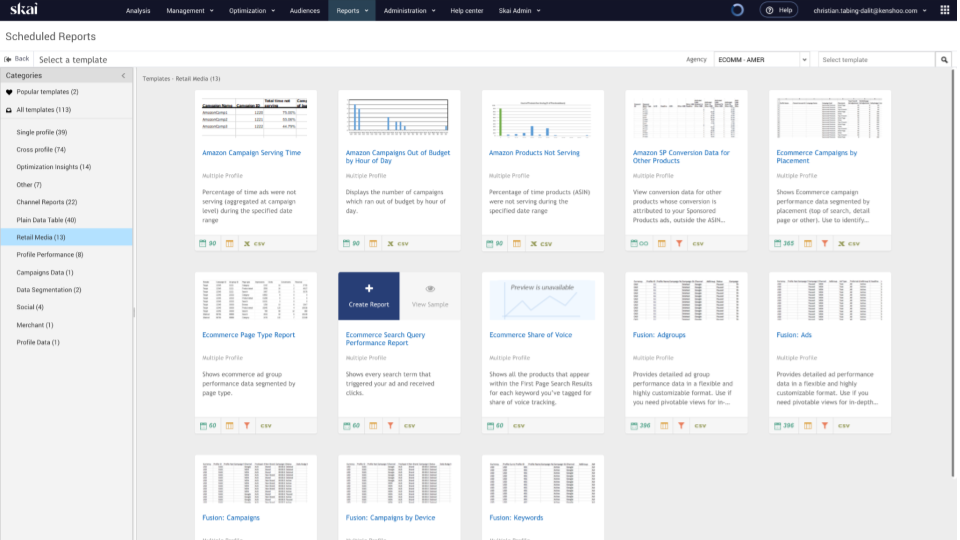This screenshot has height=540, width=960.
Task: Click columns icon on Amazon Campaigns Out of Budget card
Action: point(373,243)
